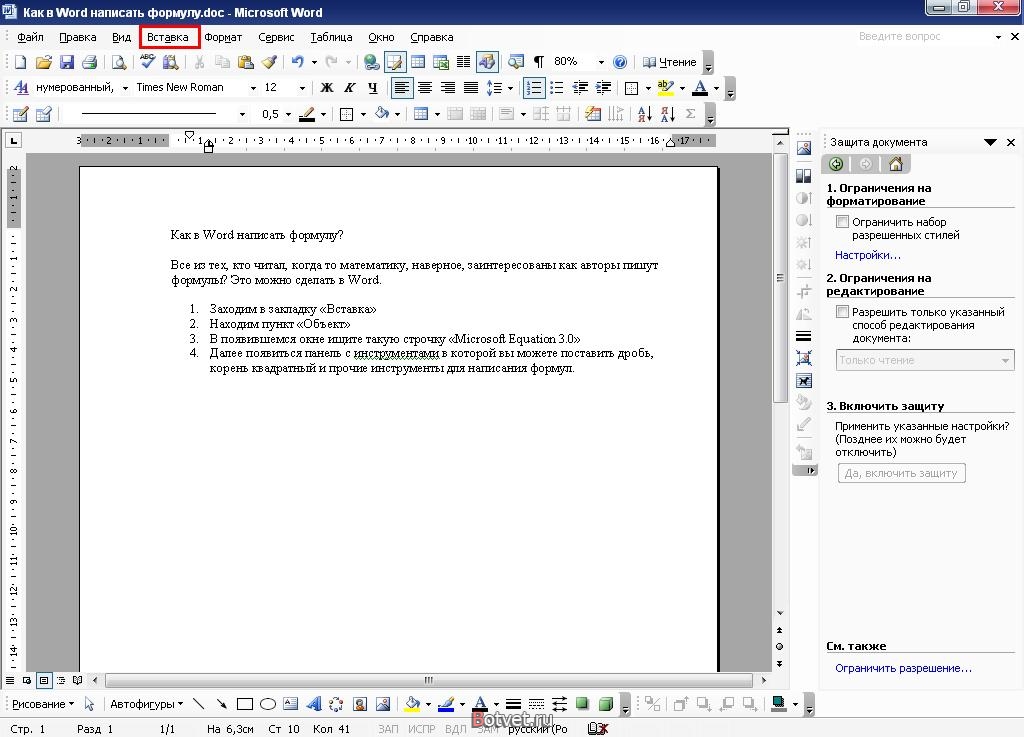Center the text alignment

click(425, 87)
